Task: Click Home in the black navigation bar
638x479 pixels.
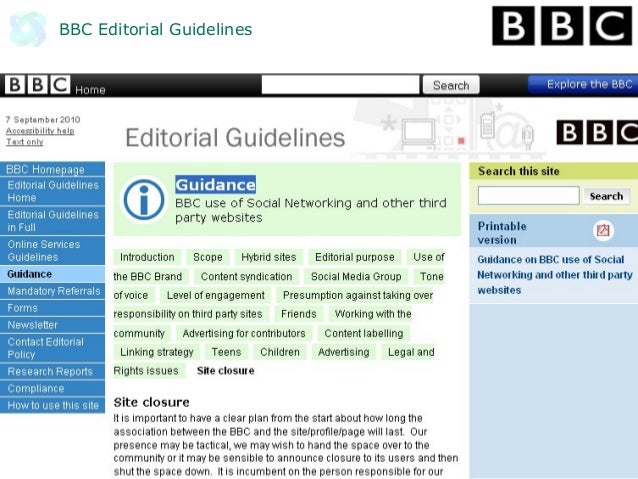Action: pyautogui.click(x=90, y=90)
